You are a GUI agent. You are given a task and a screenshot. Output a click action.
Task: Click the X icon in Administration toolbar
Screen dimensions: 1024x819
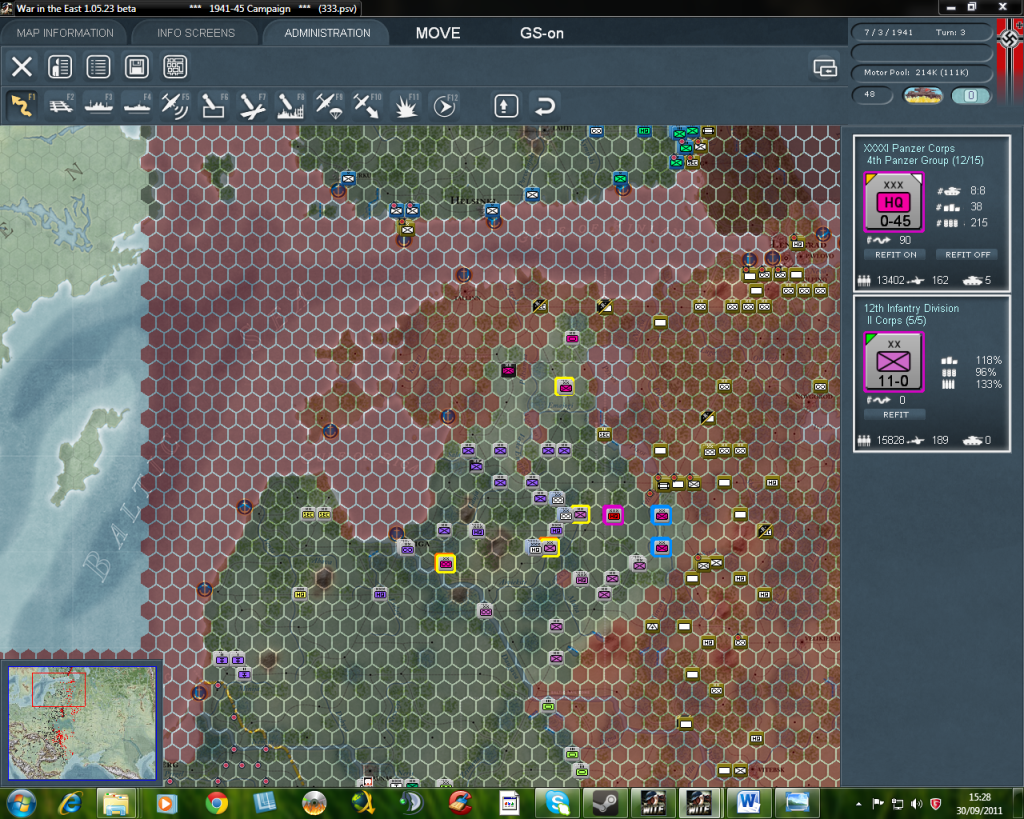22,67
